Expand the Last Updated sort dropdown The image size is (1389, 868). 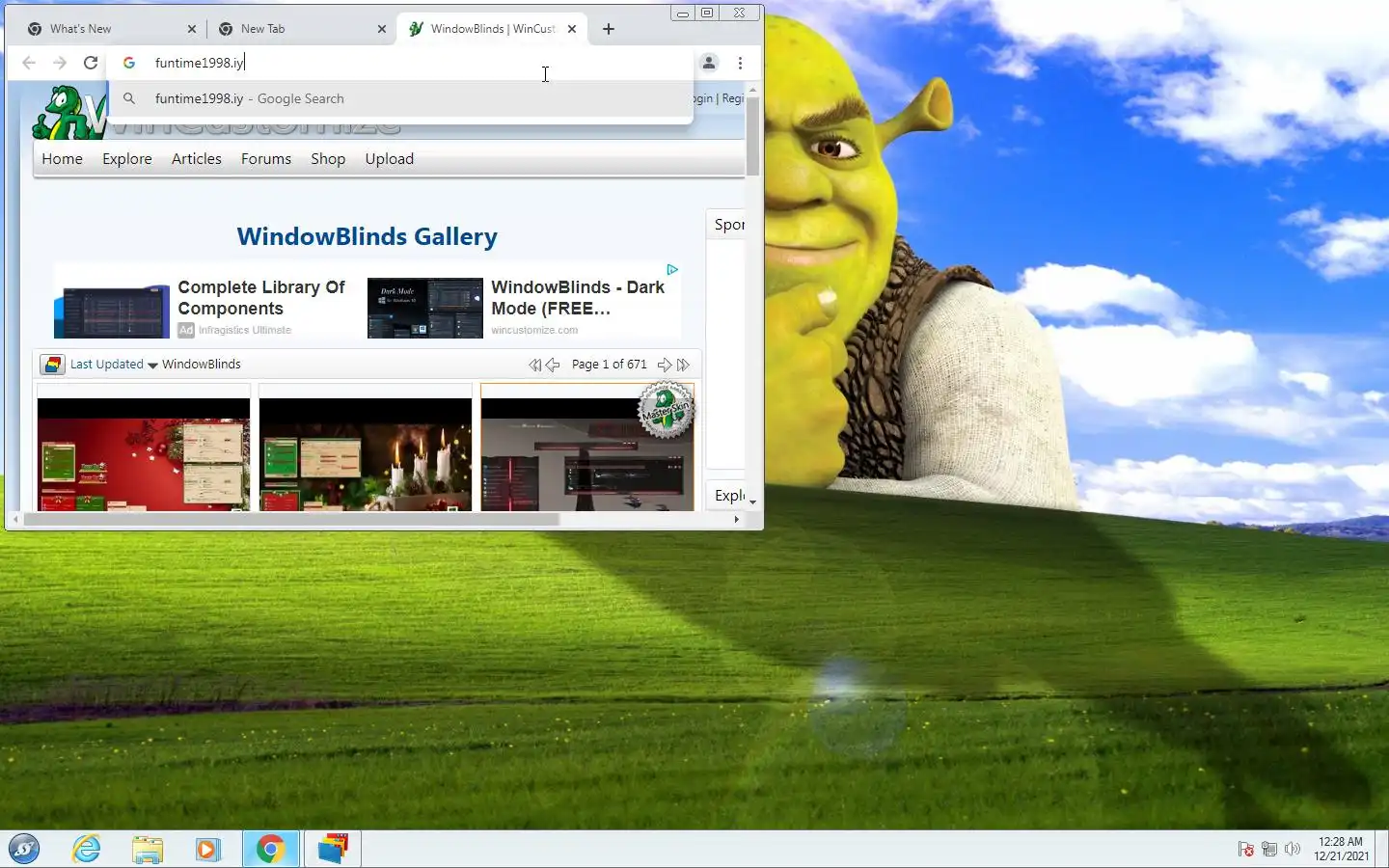(x=114, y=365)
